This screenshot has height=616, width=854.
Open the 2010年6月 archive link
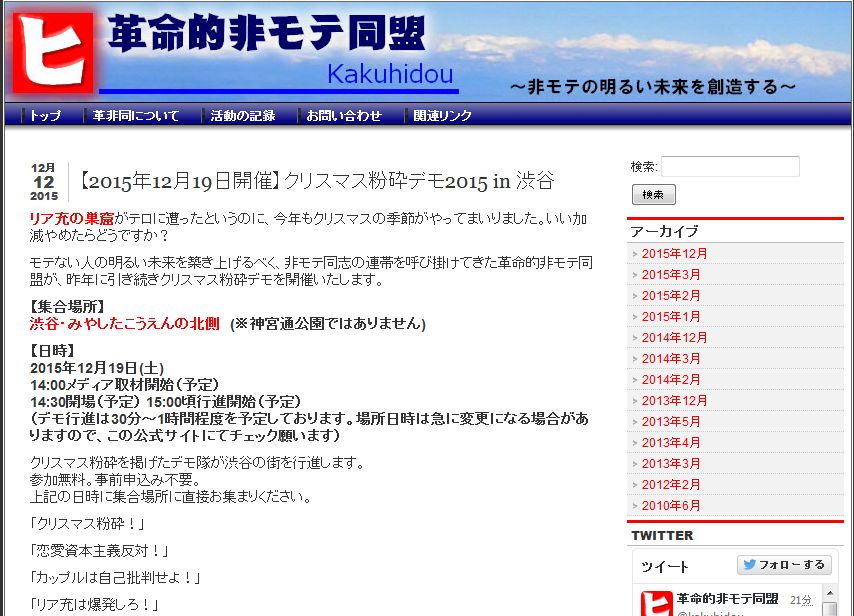tap(671, 506)
